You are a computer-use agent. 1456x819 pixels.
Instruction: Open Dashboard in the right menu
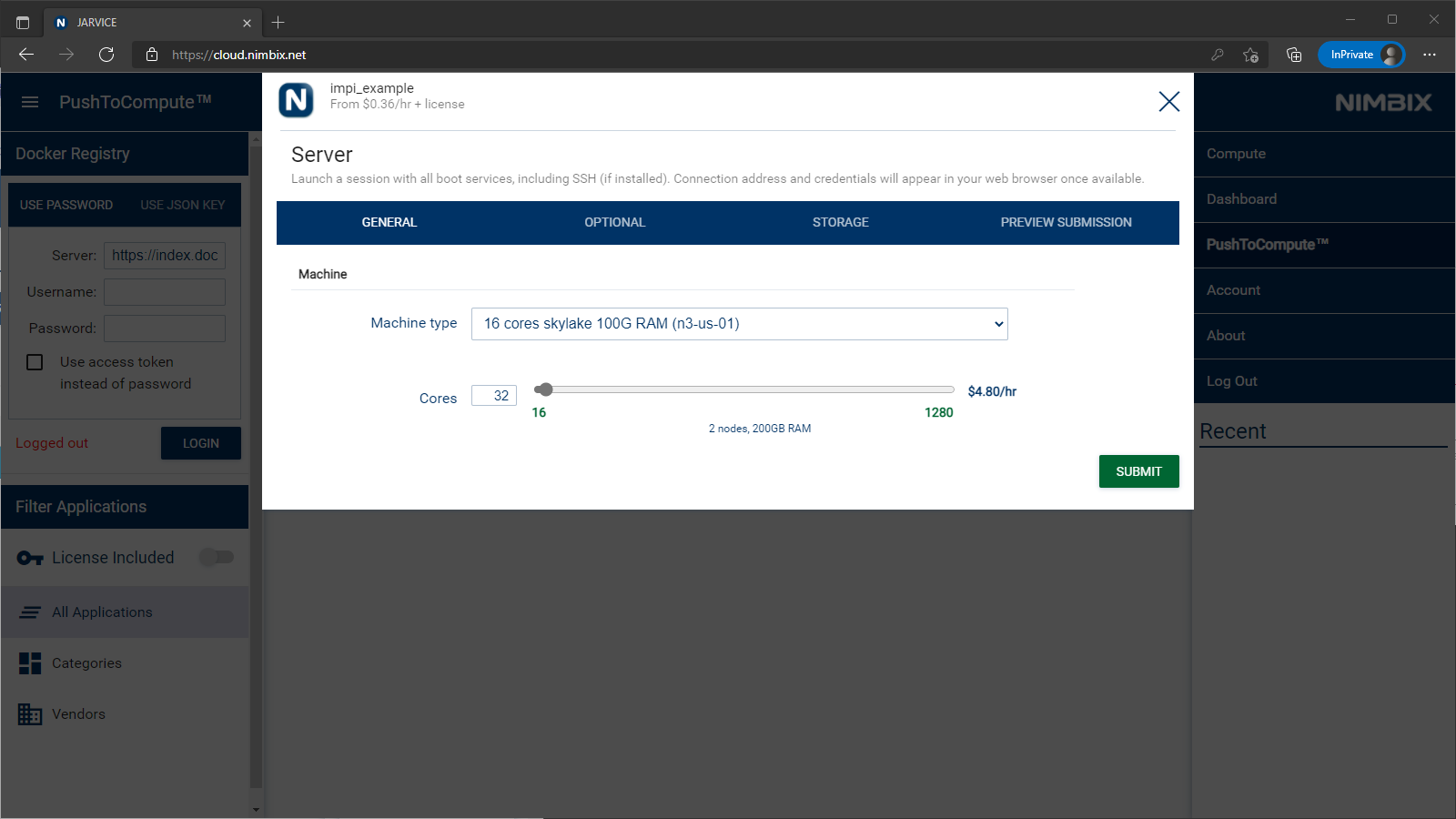pyautogui.click(x=1324, y=199)
